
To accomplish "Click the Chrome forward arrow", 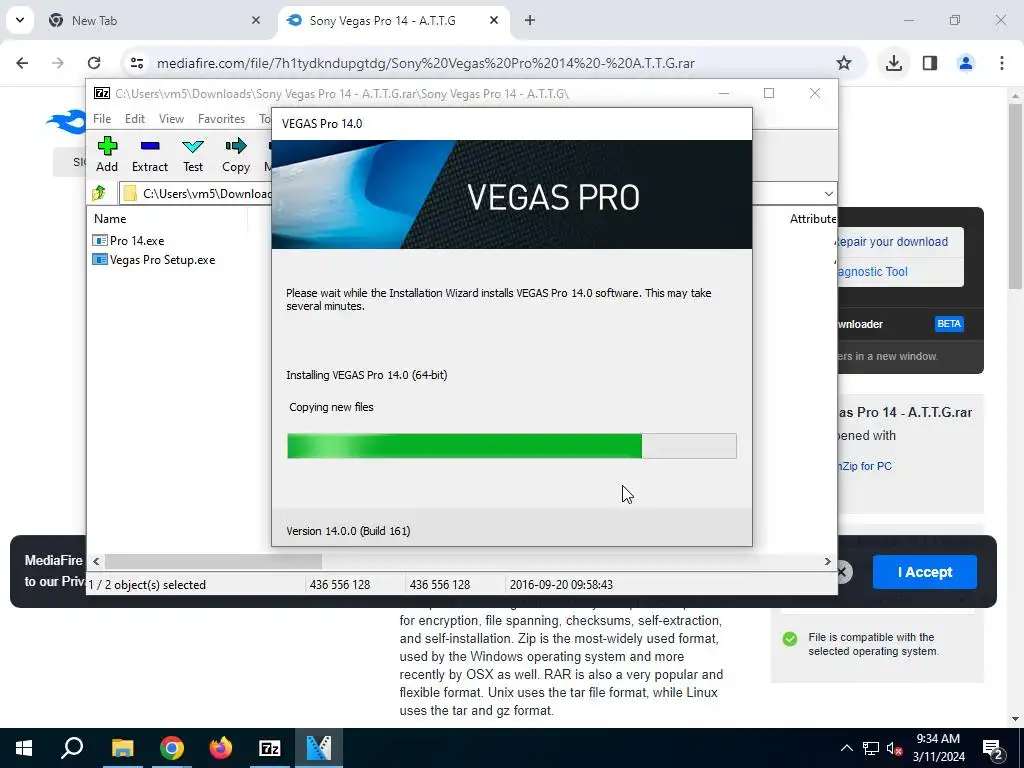I will (x=58, y=63).
